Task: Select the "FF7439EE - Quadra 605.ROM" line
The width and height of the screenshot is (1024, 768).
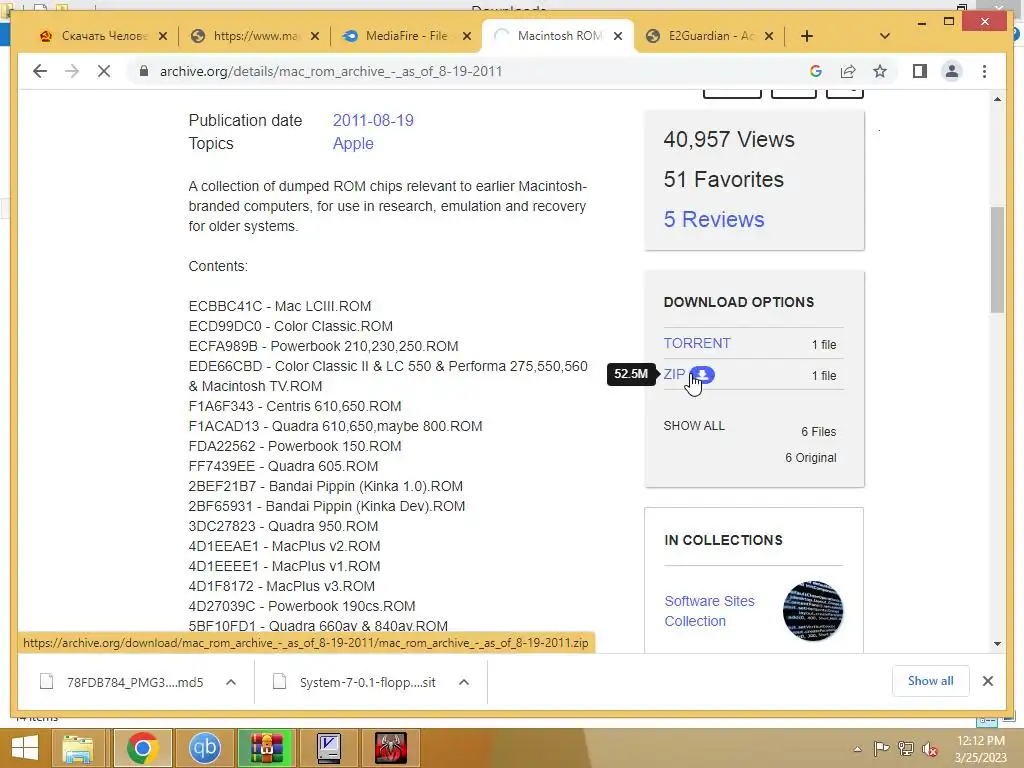Action: [283, 466]
